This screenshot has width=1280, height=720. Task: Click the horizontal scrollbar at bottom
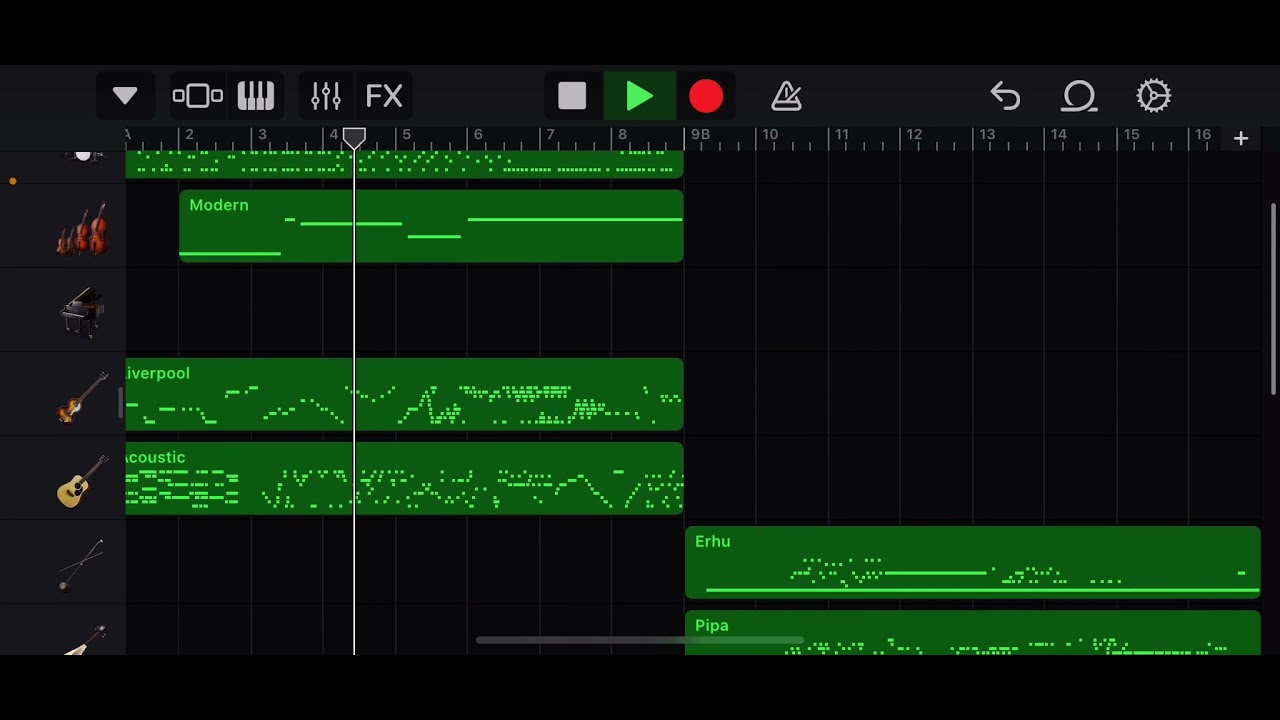click(x=640, y=640)
